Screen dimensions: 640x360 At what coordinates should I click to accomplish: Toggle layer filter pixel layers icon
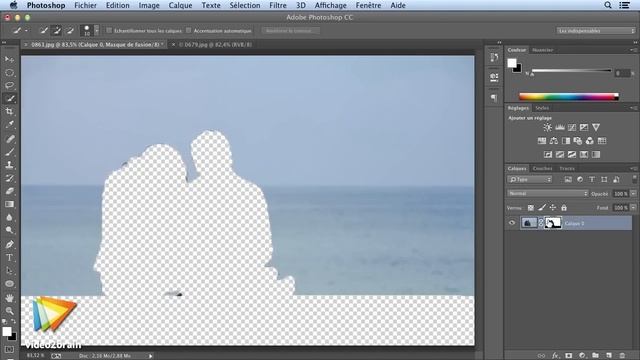[x=568, y=180]
